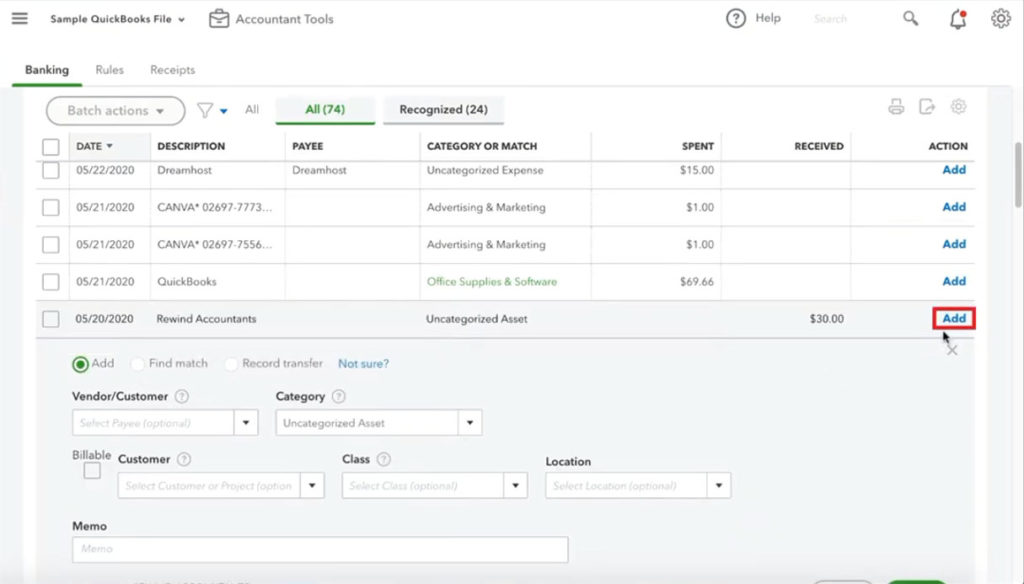The image size is (1024, 584).
Task: Check the select-all checkbox in the table header
Action: pyautogui.click(x=51, y=146)
